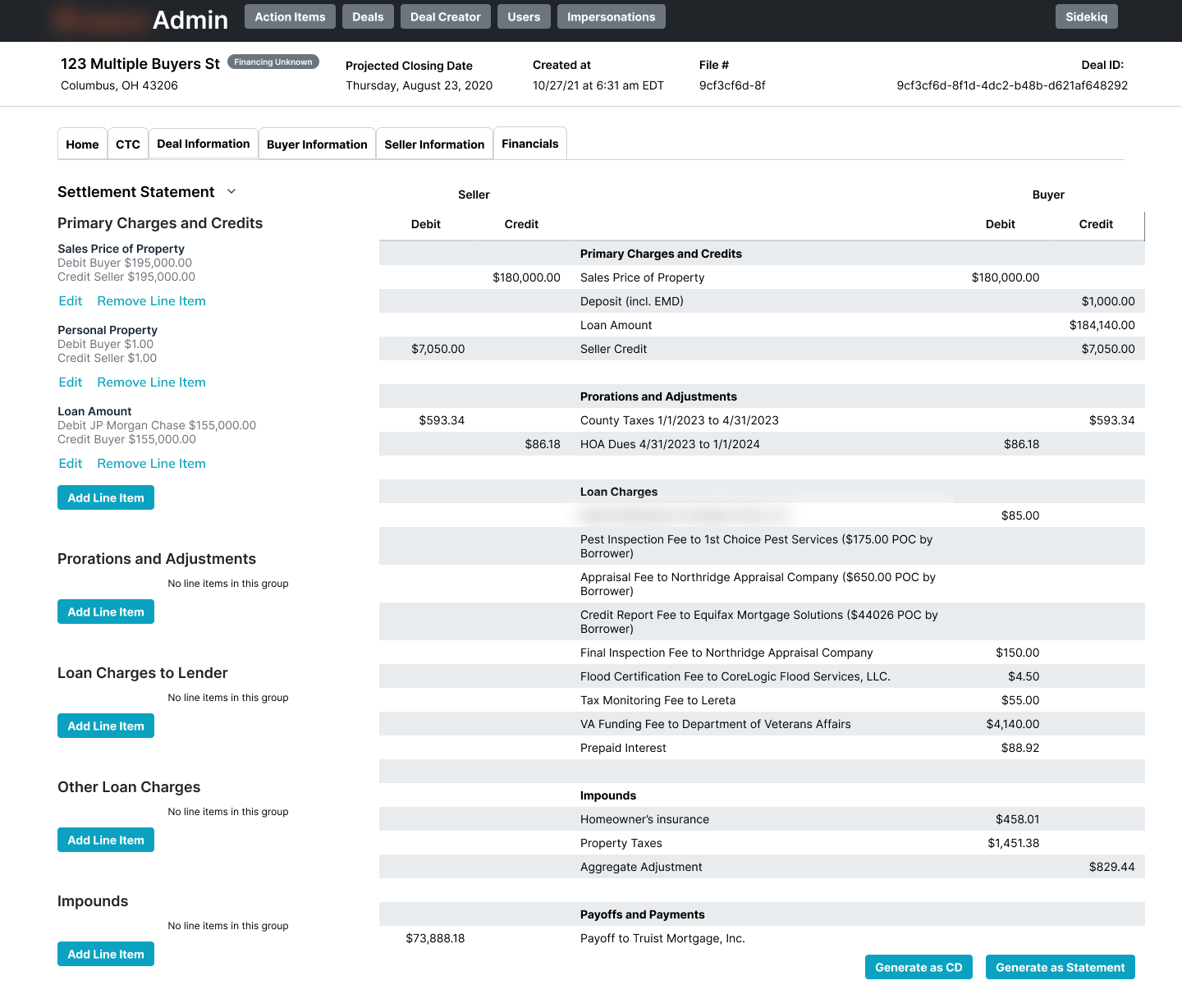This screenshot has width=1182, height=1008.
Task: Add line item to Primary Charges and Credits
Action: (106, 497)
